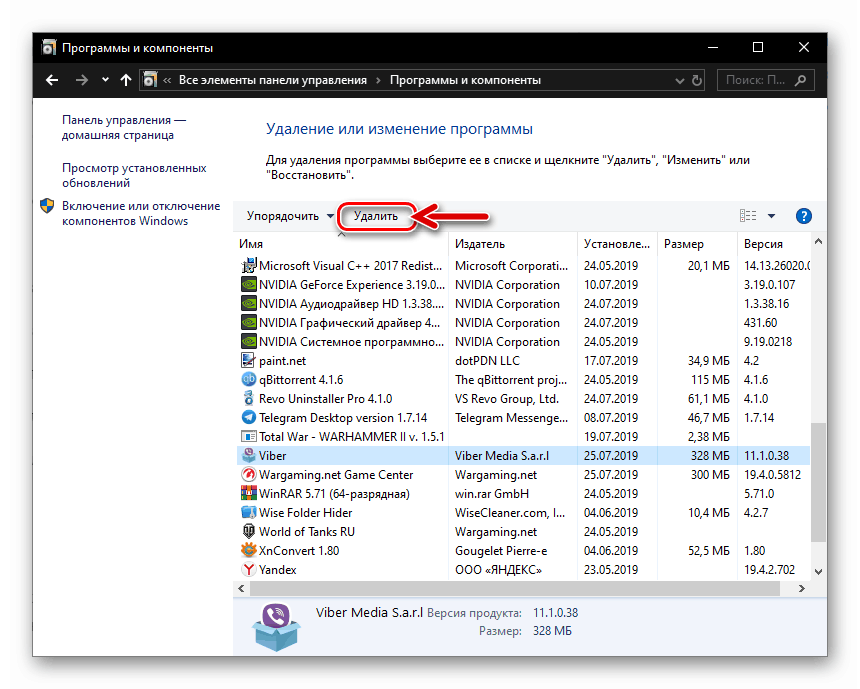Viewport: 860px width, 689px height.
Task: Open Включение или отключение компонентов Windows
Action: pyautogui.click(x=141, y=213)
